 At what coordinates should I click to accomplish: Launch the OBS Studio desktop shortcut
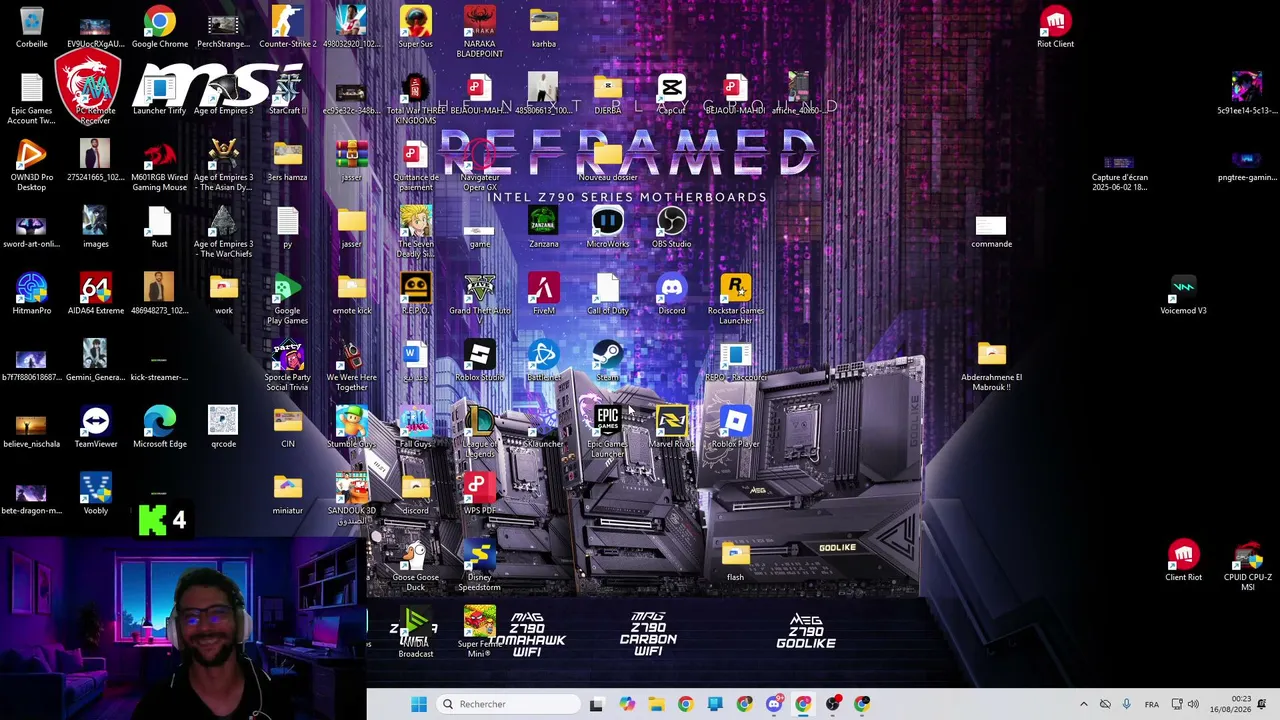[x=671, y=228]
